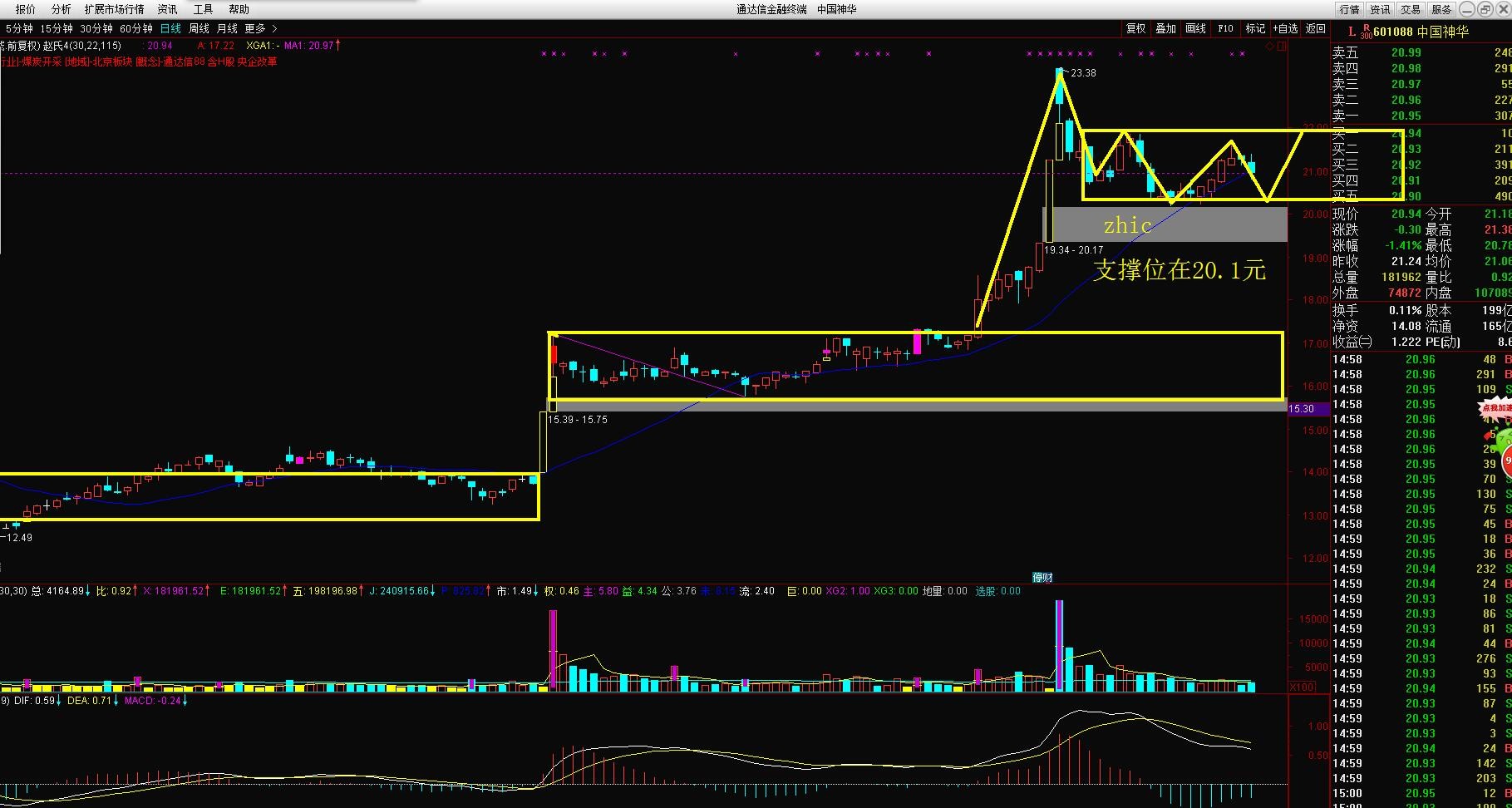Viewport: 1512px width, 808px height.
Task: Click the 通达信88 concept tag
Action: 184,62
